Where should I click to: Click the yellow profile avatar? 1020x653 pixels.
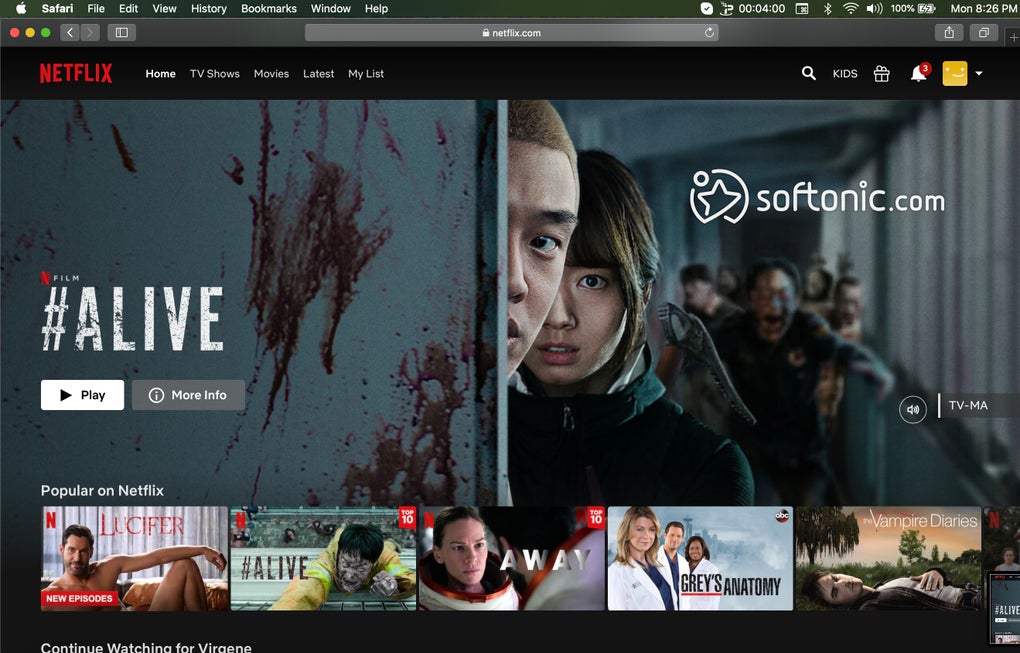point(954,73)
